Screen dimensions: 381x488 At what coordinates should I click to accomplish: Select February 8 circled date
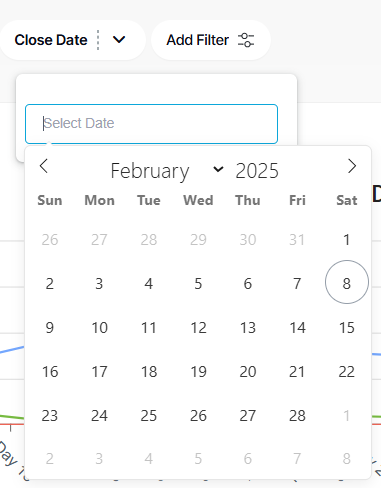pos(347,282)
